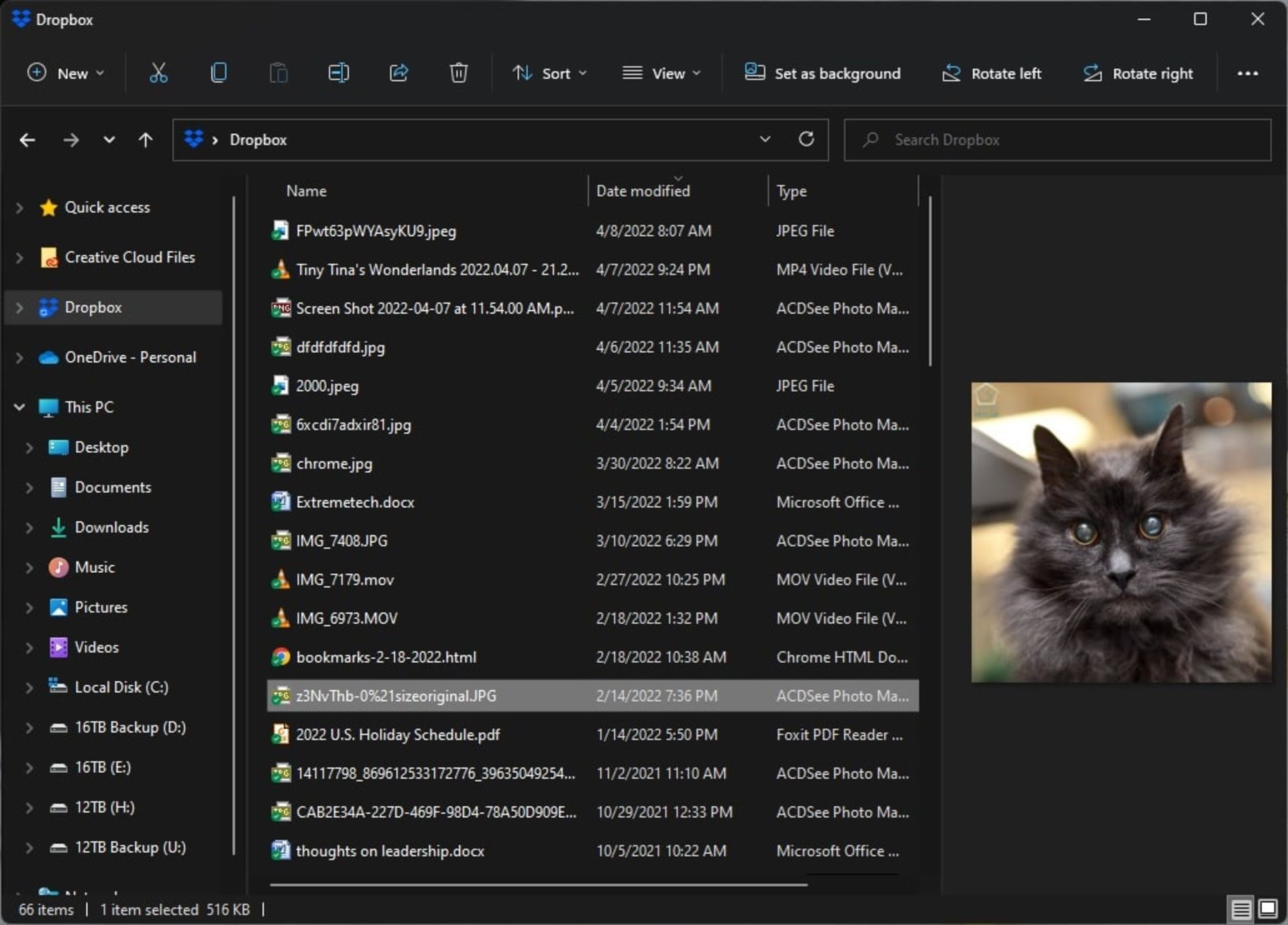This screenshot has height=925, width=1288.
Task: Click the Search Dropbox field
Action: tap(1057, 140)
